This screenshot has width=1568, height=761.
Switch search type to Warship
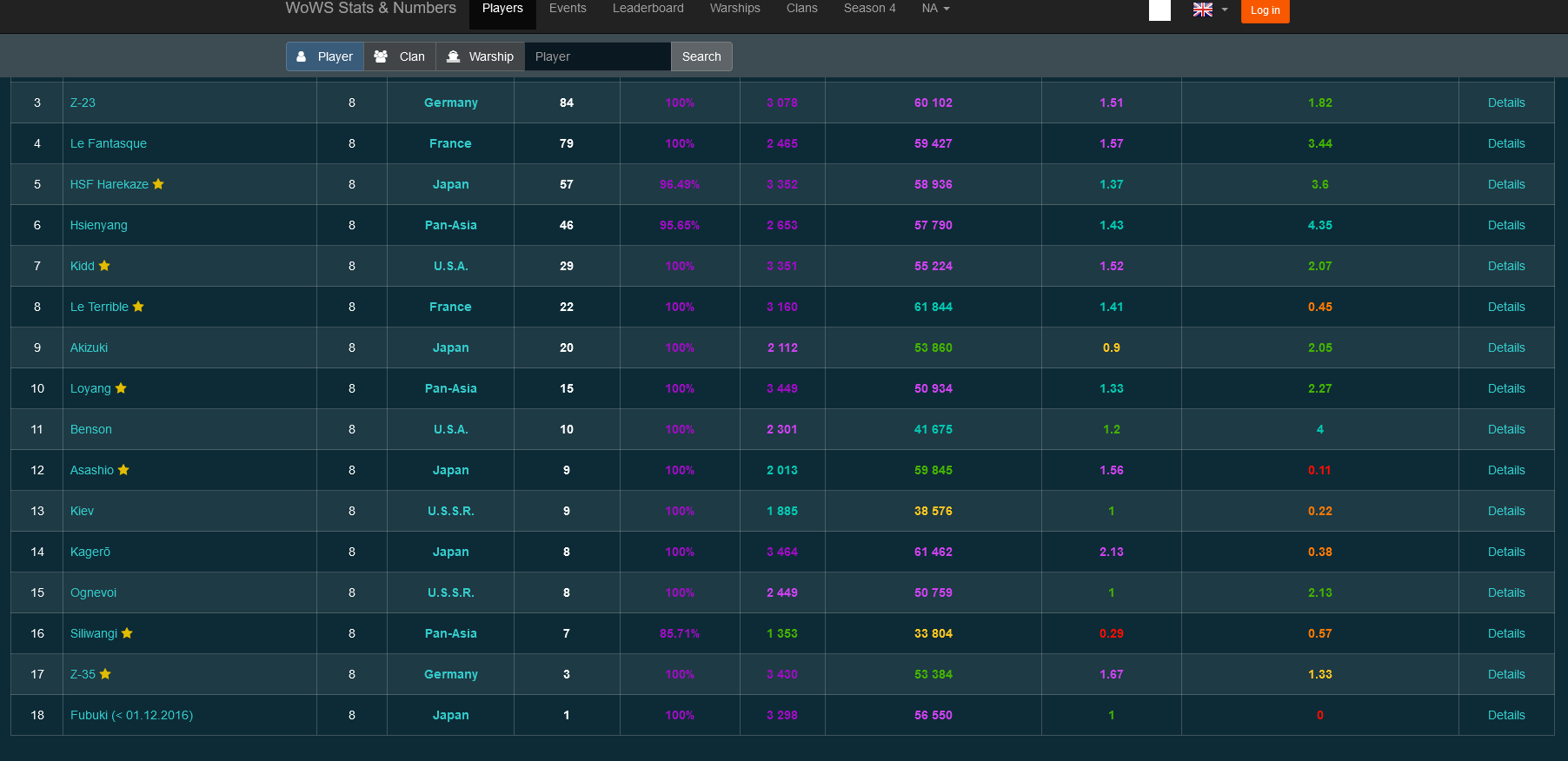tap(480, 56)
